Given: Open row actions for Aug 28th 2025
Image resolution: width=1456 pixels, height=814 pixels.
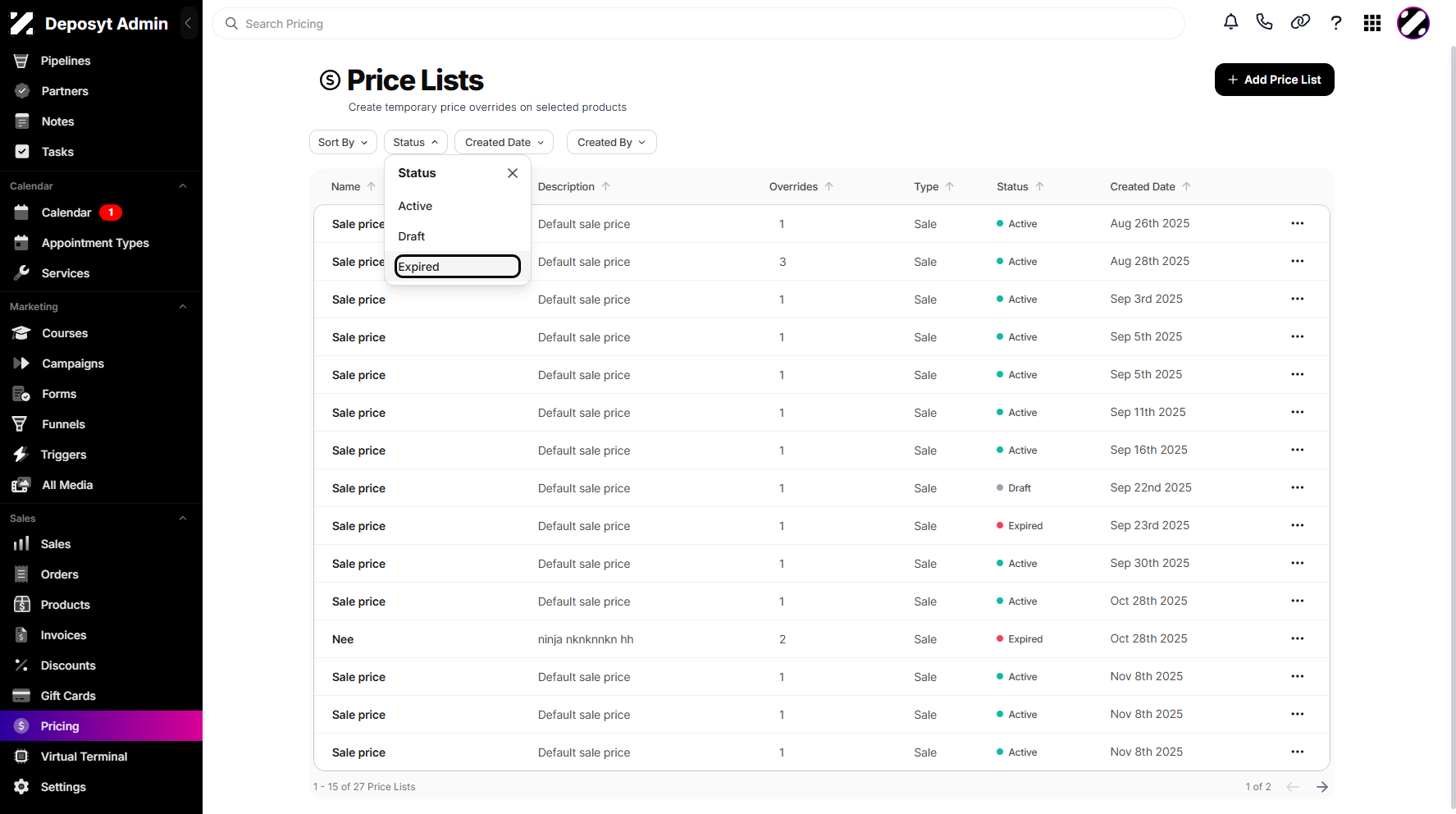Looking at the screenshot, I should tap(1297, 261).
